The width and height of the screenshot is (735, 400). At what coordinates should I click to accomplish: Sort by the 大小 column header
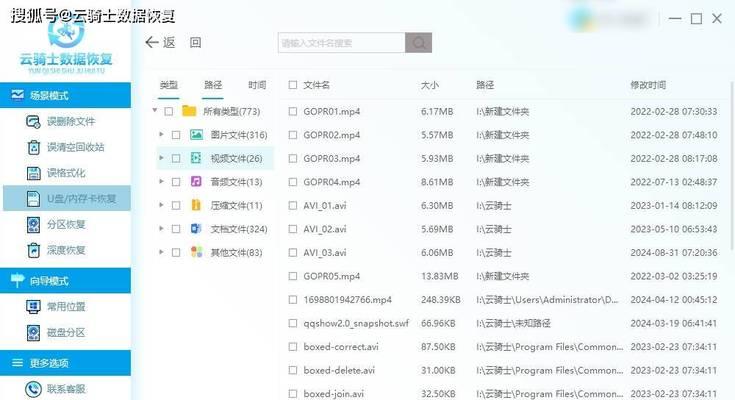point(430,85)
